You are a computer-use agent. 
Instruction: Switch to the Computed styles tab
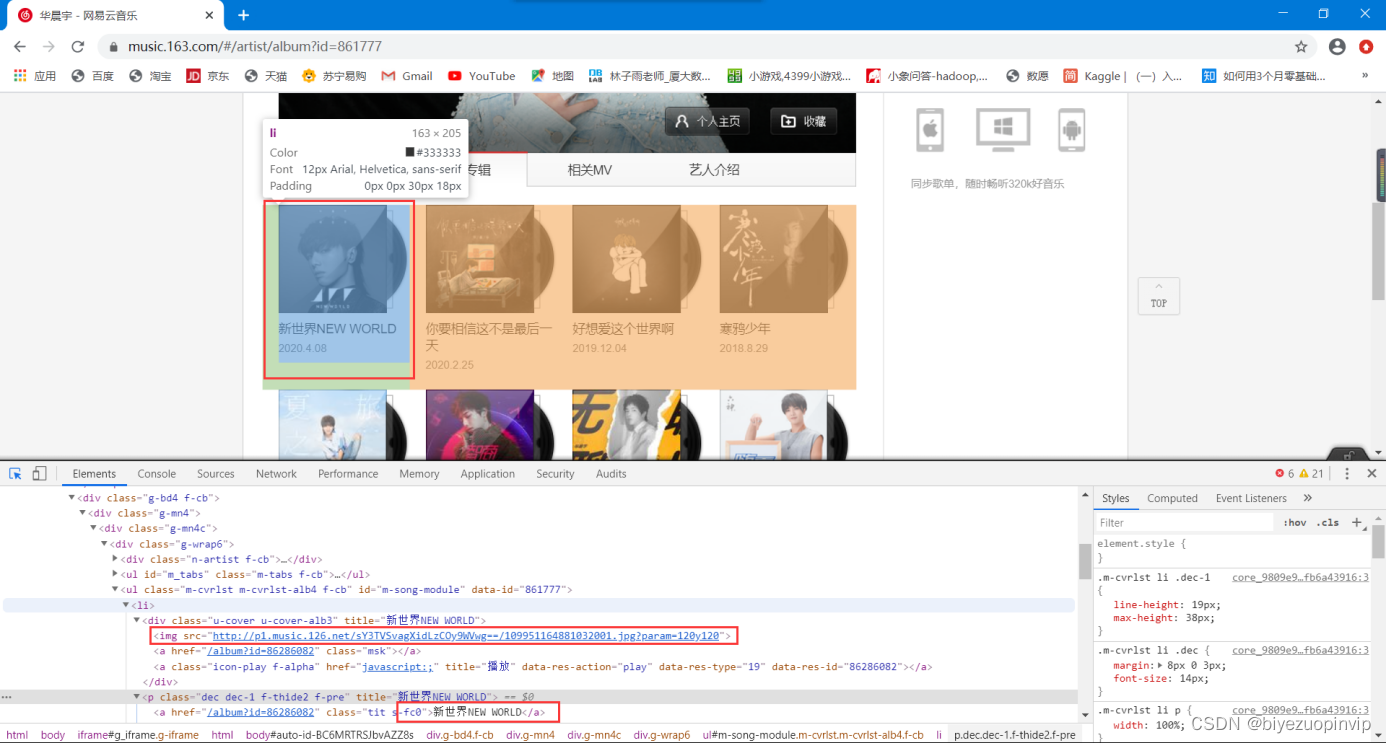[x=1172, y=498]
